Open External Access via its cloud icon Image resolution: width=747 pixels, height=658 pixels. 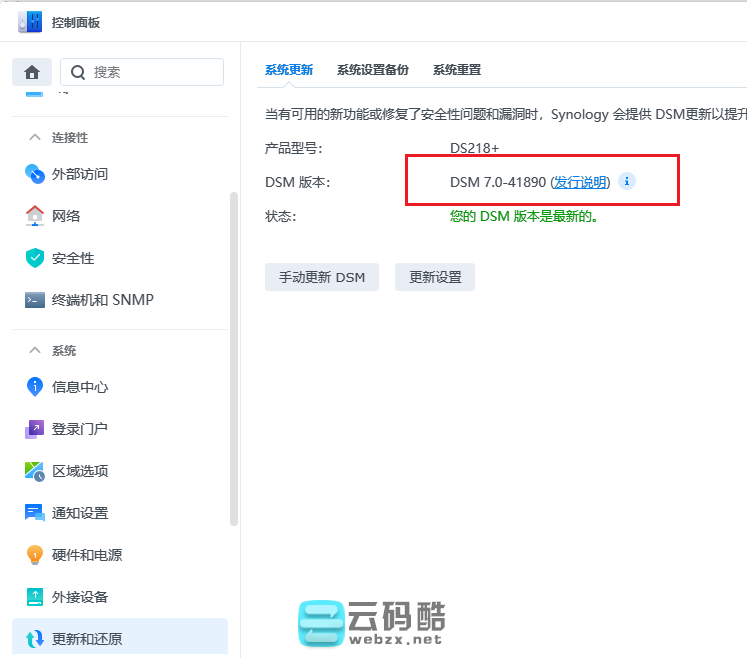click(x=35, y=174)
